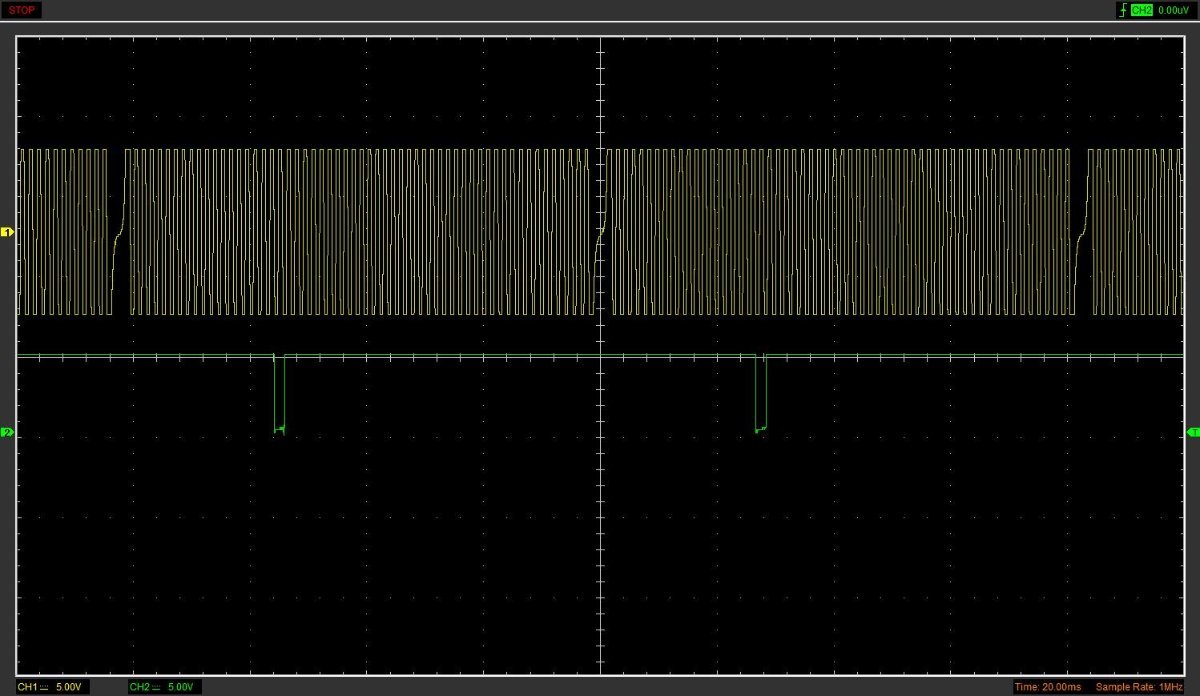Select the green CH2 ground marker
This screenshot has height=696, width=1200.
click(7, 433)
